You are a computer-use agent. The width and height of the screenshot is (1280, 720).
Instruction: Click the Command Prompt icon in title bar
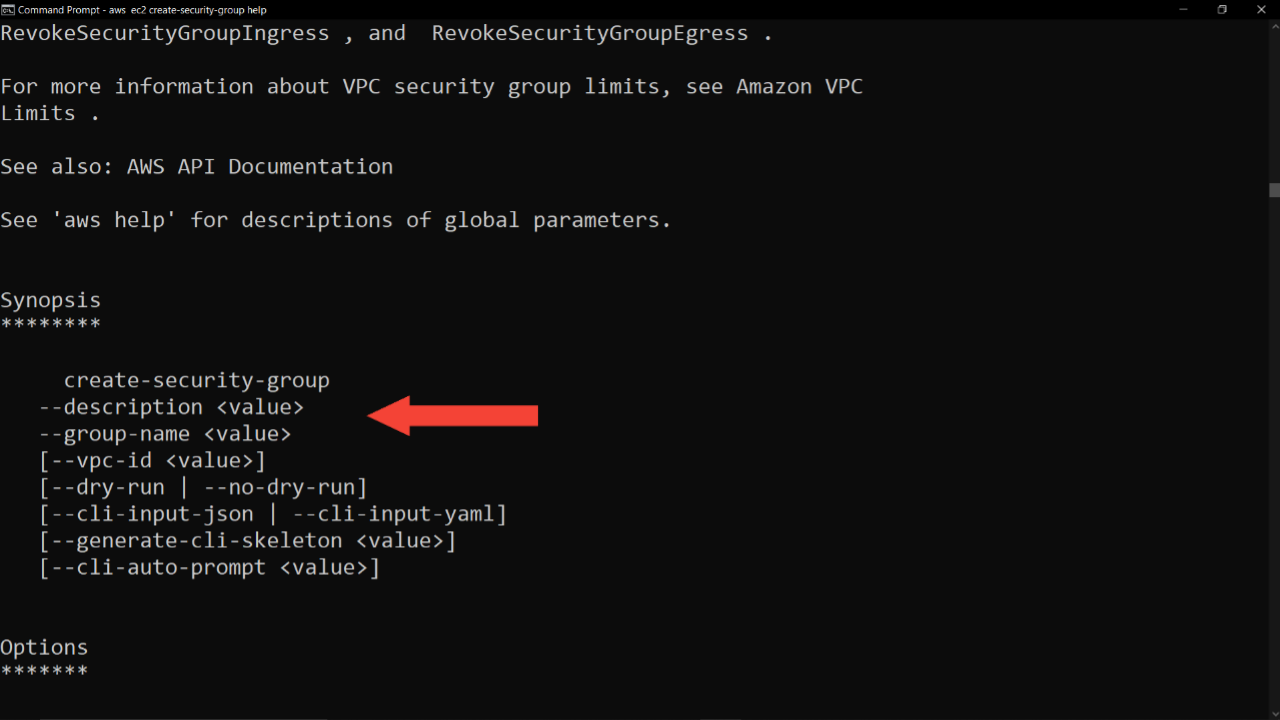pos(8,9)
